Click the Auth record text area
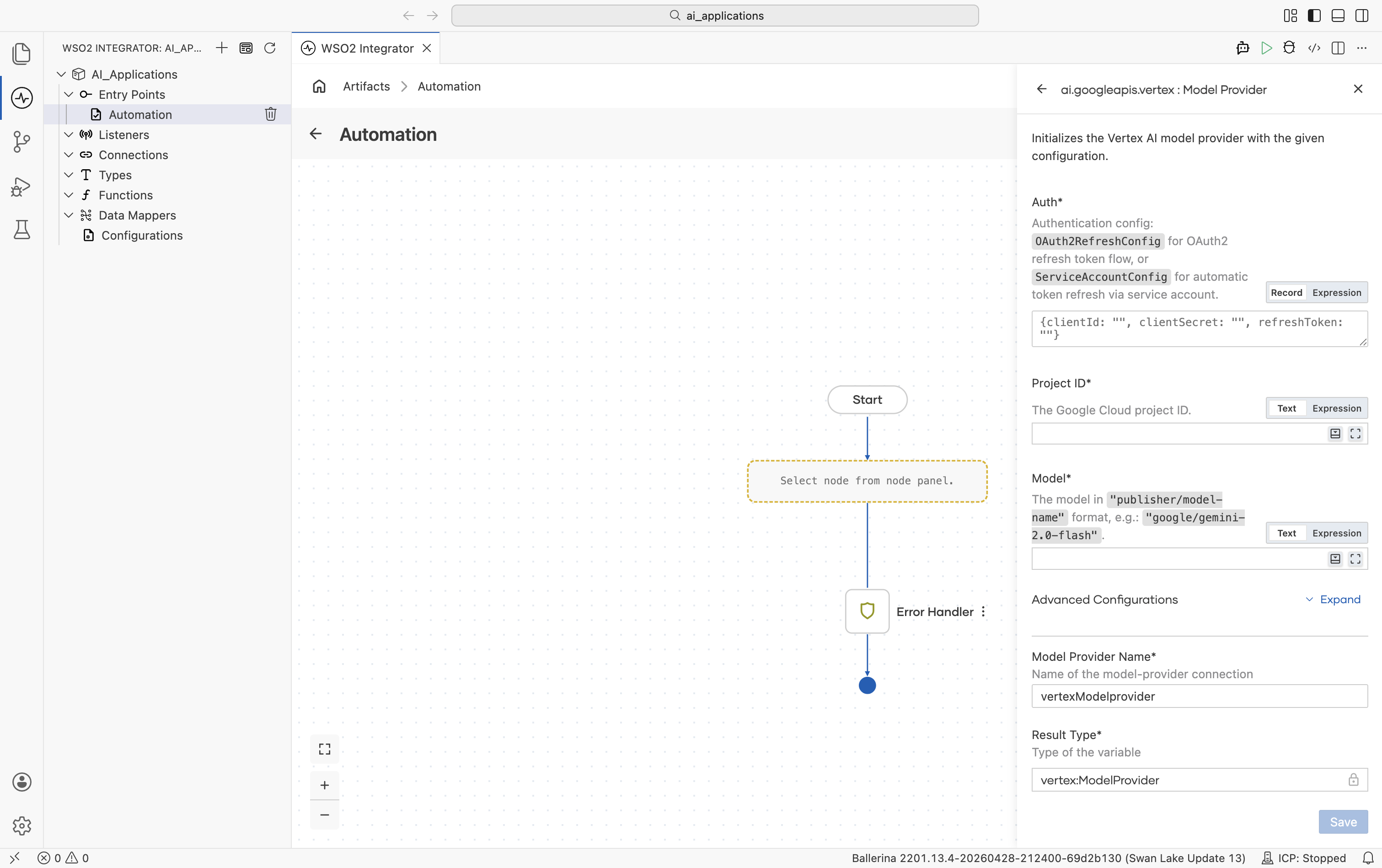The width and height of the screenshot is (1382, 868). [x=1200, y=328]
